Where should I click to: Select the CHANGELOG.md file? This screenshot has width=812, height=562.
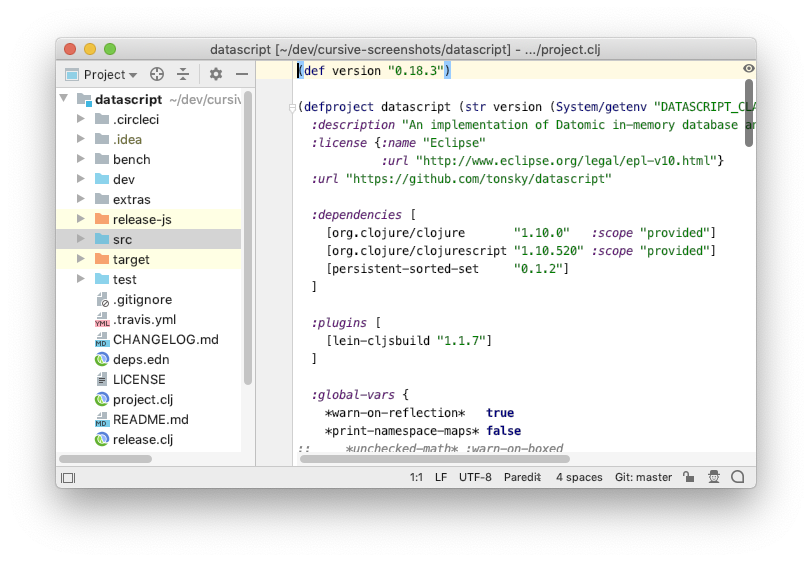(166, 340)
